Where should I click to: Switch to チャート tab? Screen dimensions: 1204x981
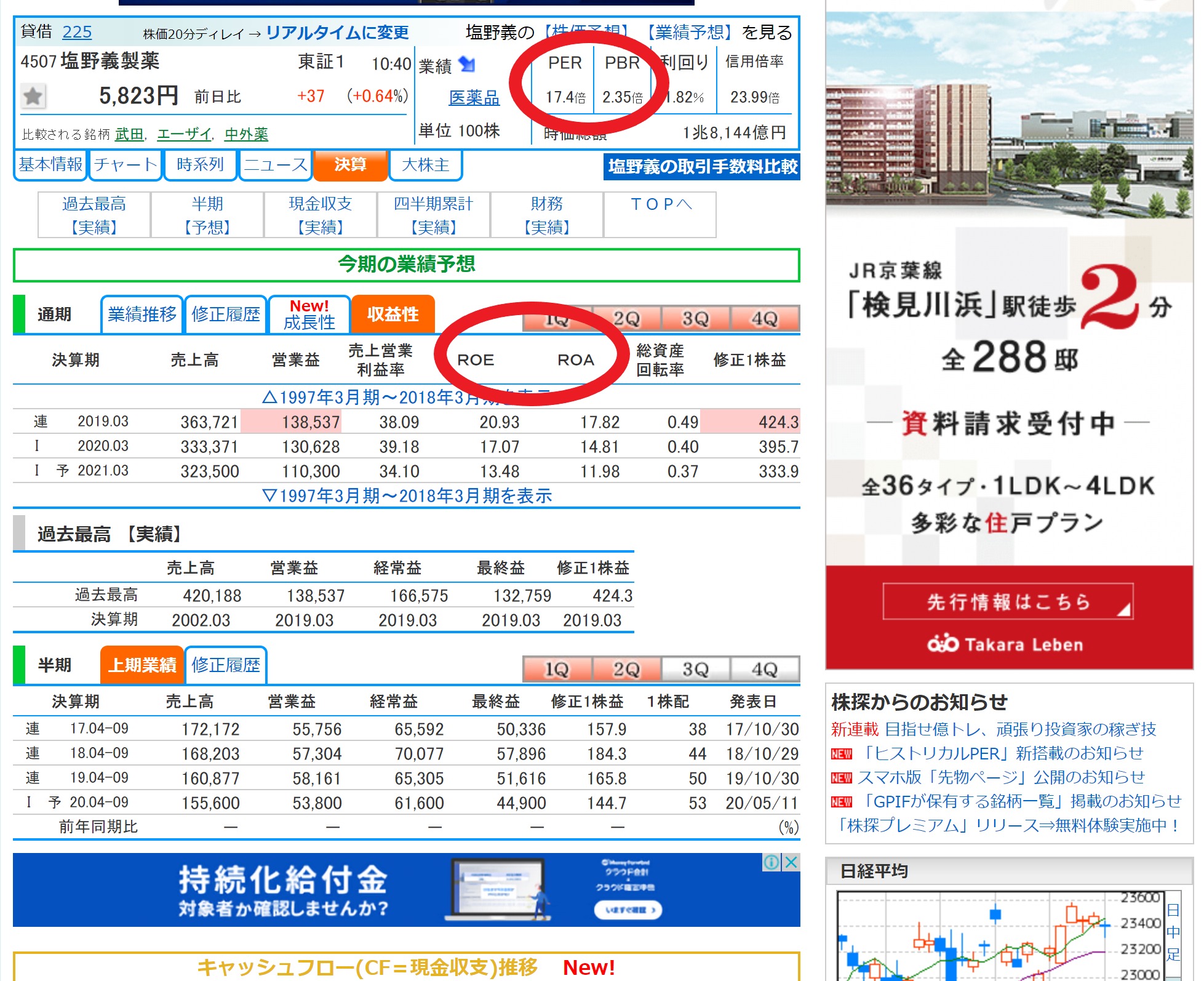click(126, 165)
